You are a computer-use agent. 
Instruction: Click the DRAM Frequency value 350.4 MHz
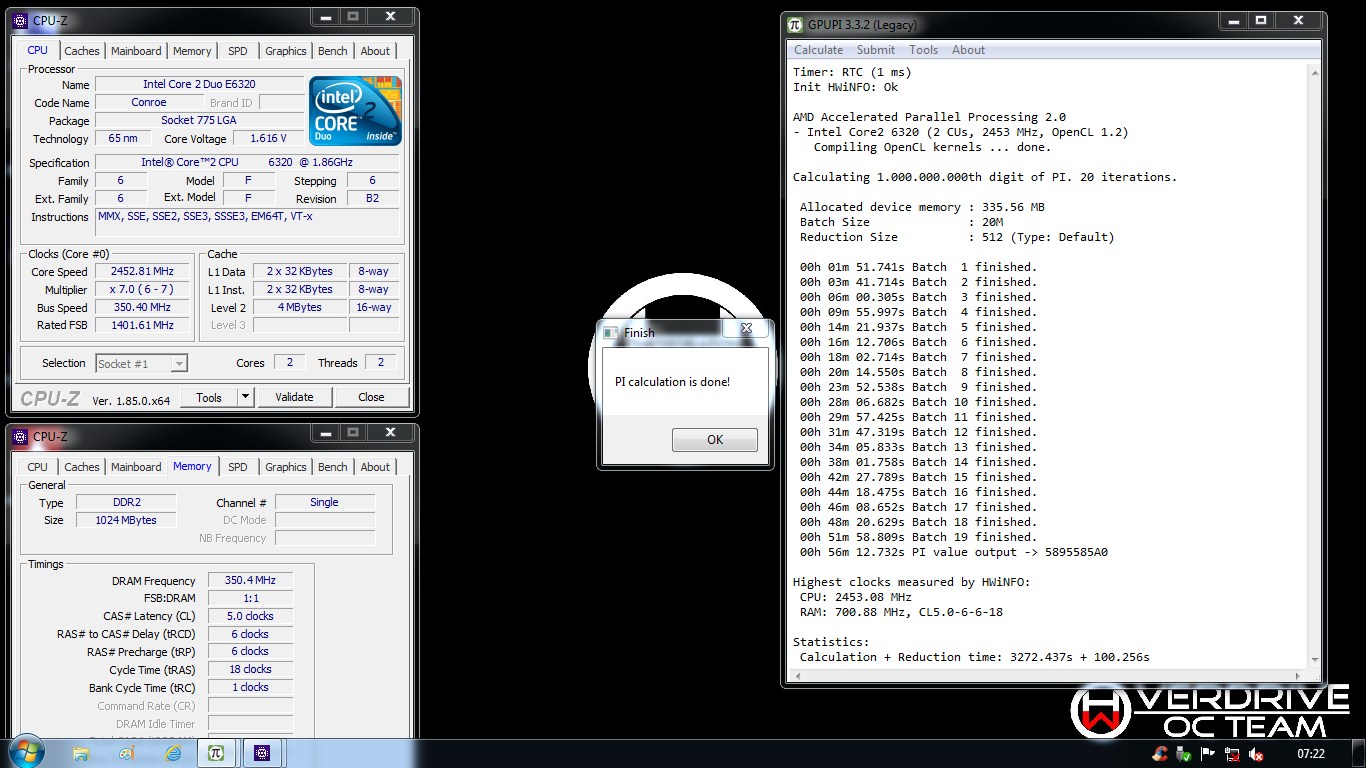coord(250,580)
